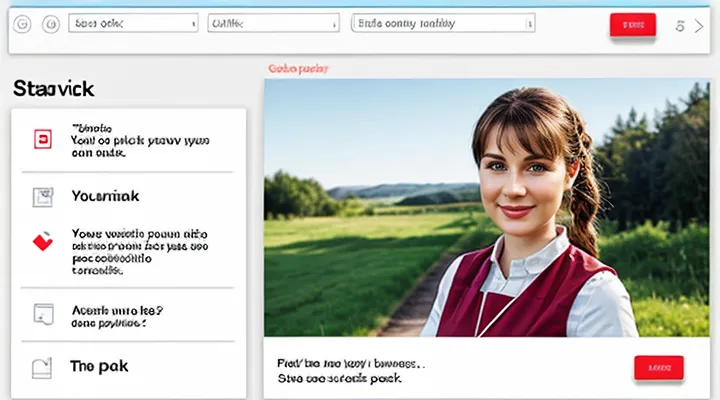
Task: Click the photo of the woman in field
Action: click(x=483, y=208)
